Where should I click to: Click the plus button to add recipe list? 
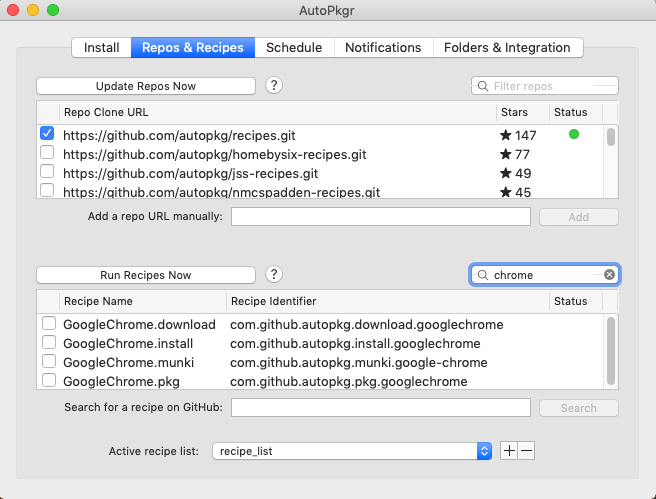coord(509,451)
